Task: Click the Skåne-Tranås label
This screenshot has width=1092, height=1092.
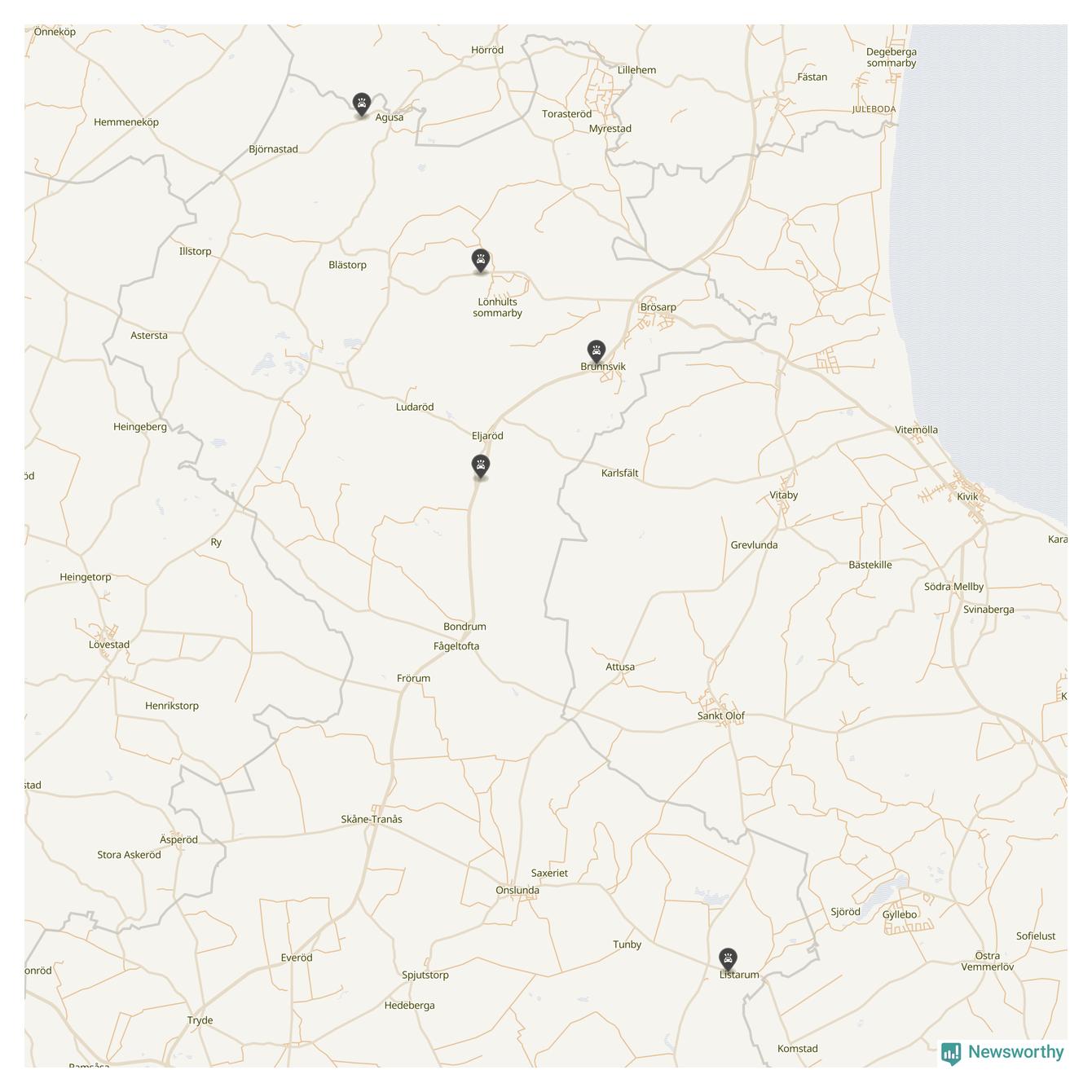Action: (372, 819)
